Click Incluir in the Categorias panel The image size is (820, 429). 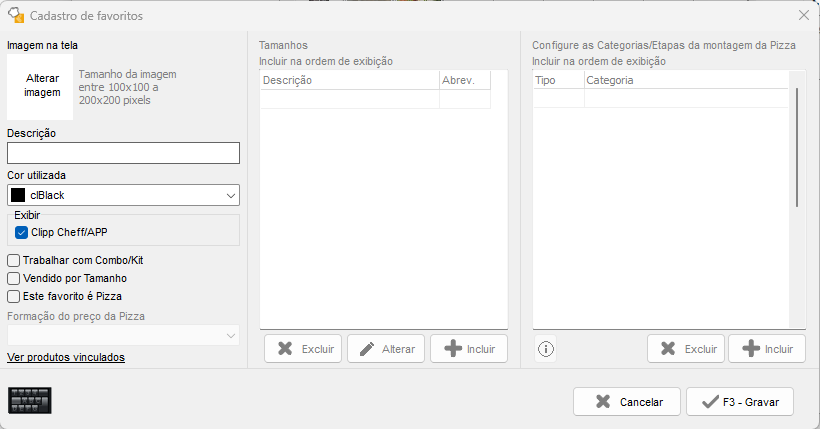coord(767,349)
